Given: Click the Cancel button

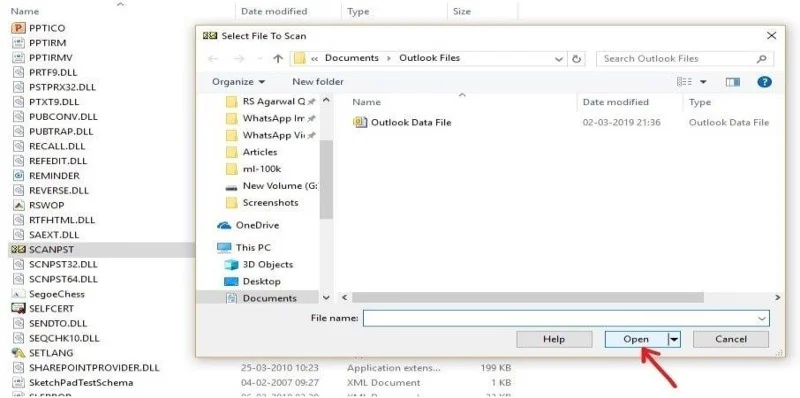Looking at the screenshot, I should (x=731, y=339).
